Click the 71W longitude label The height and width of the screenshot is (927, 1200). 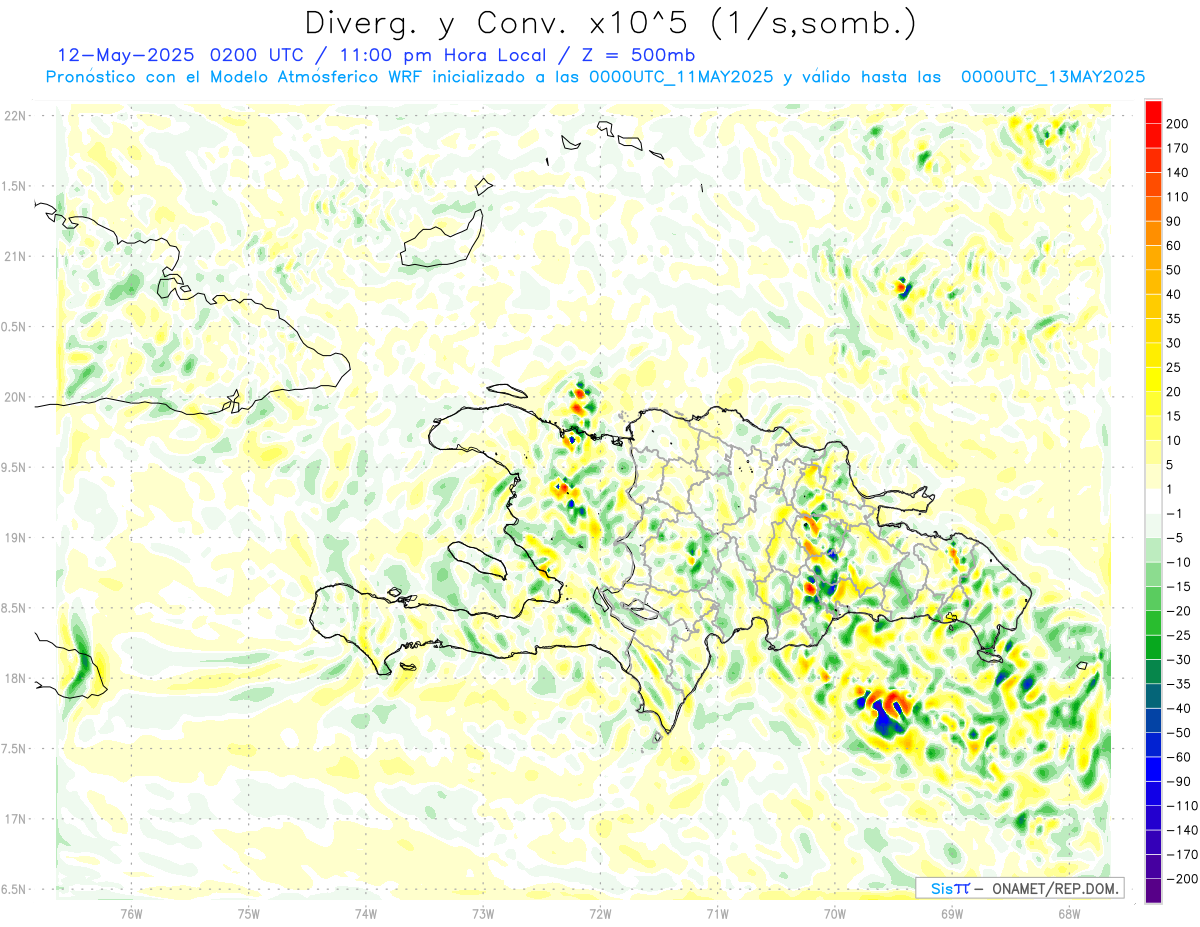click(717, 912)
